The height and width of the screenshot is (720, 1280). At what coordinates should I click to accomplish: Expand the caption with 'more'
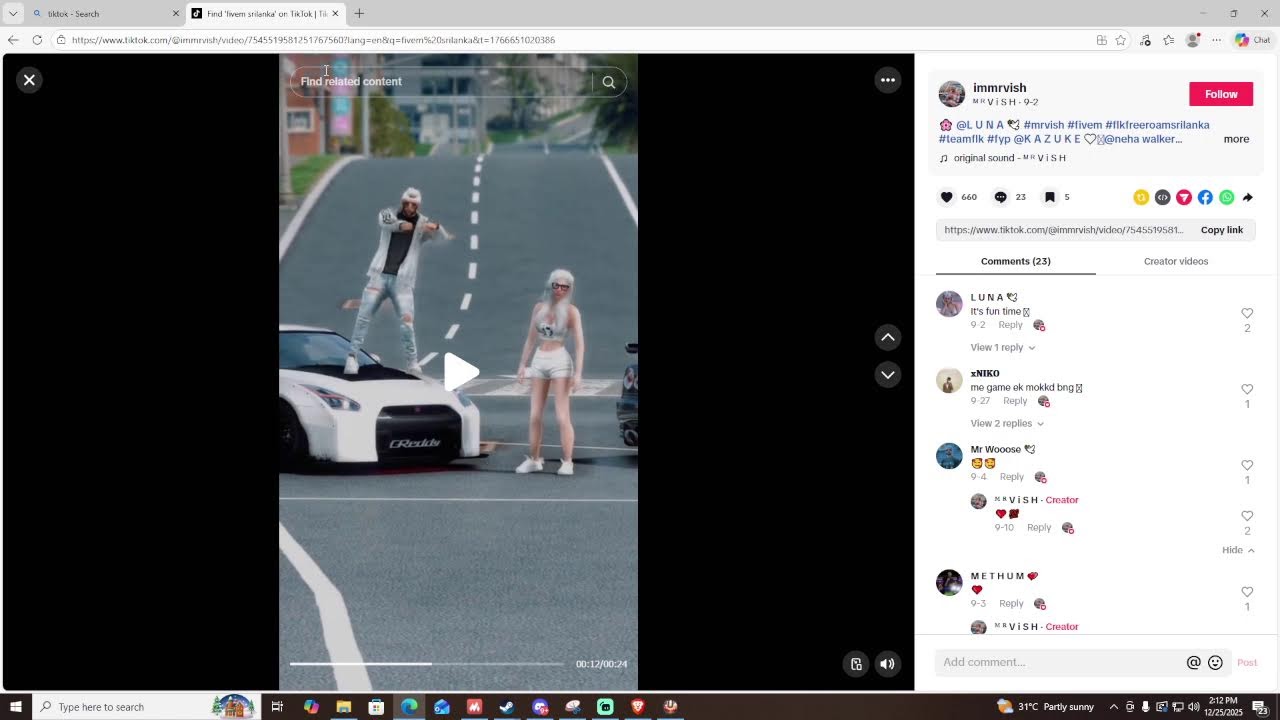(1236, 139)
